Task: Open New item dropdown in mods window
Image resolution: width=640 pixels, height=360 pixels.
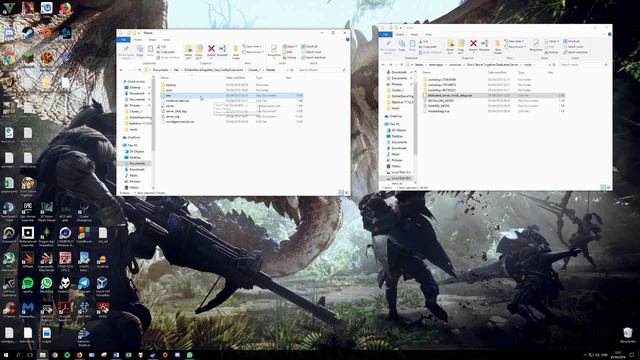Action: click(x=514, y=41)
